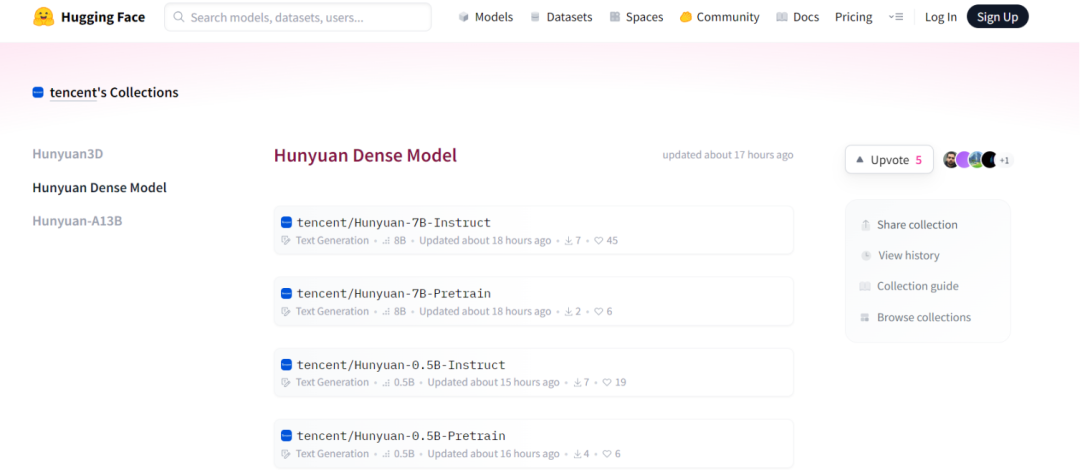Click the tencent name in Collections heading

tap(73, 92)
